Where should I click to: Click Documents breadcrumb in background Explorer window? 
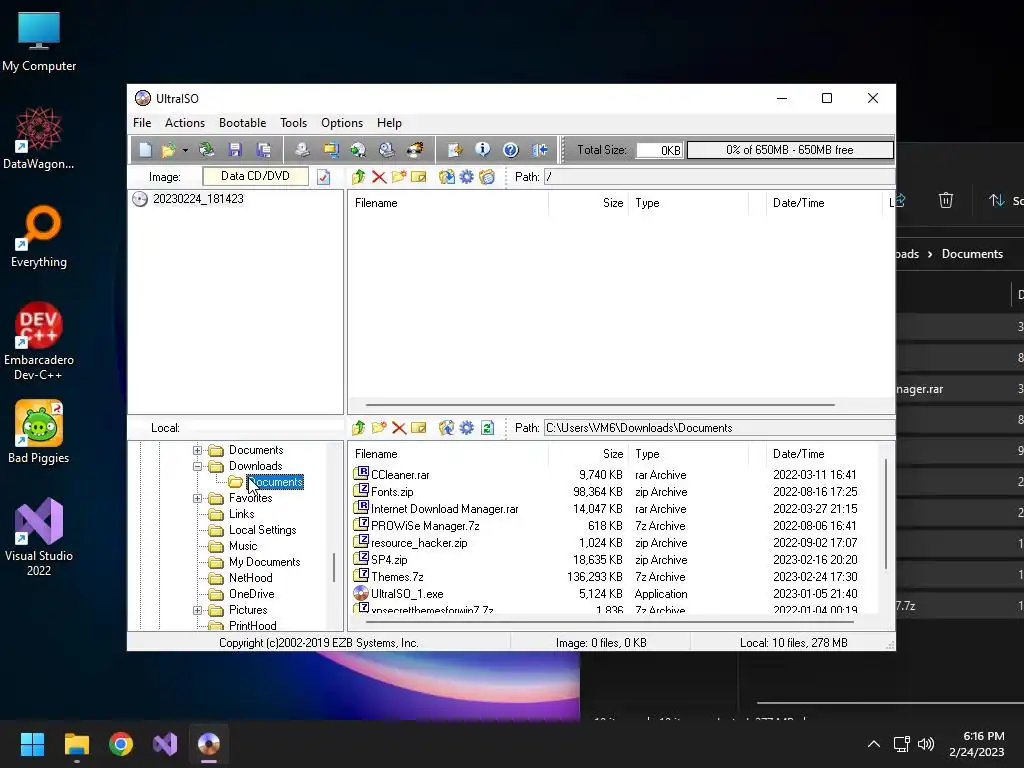pyautogui.click(x=972, y=254)
